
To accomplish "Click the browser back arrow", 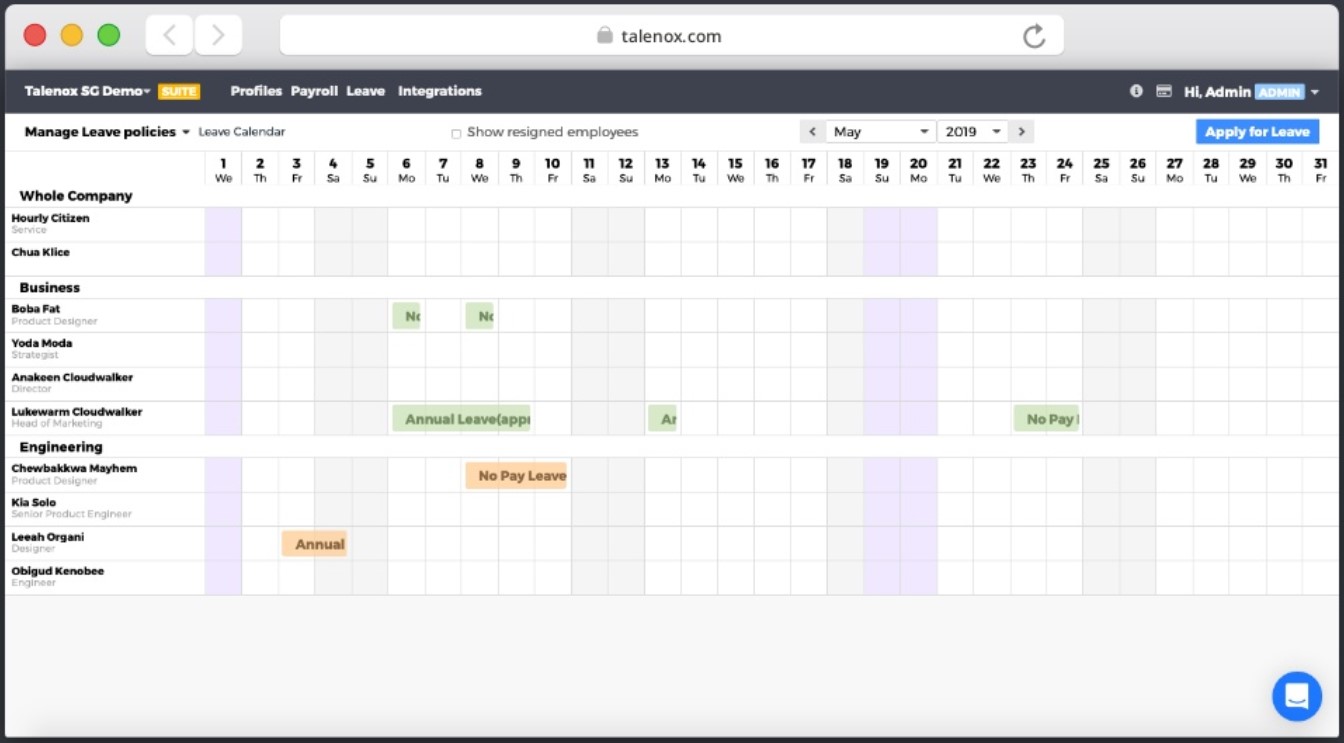I will pyautogui.click(x=169, y=36).
